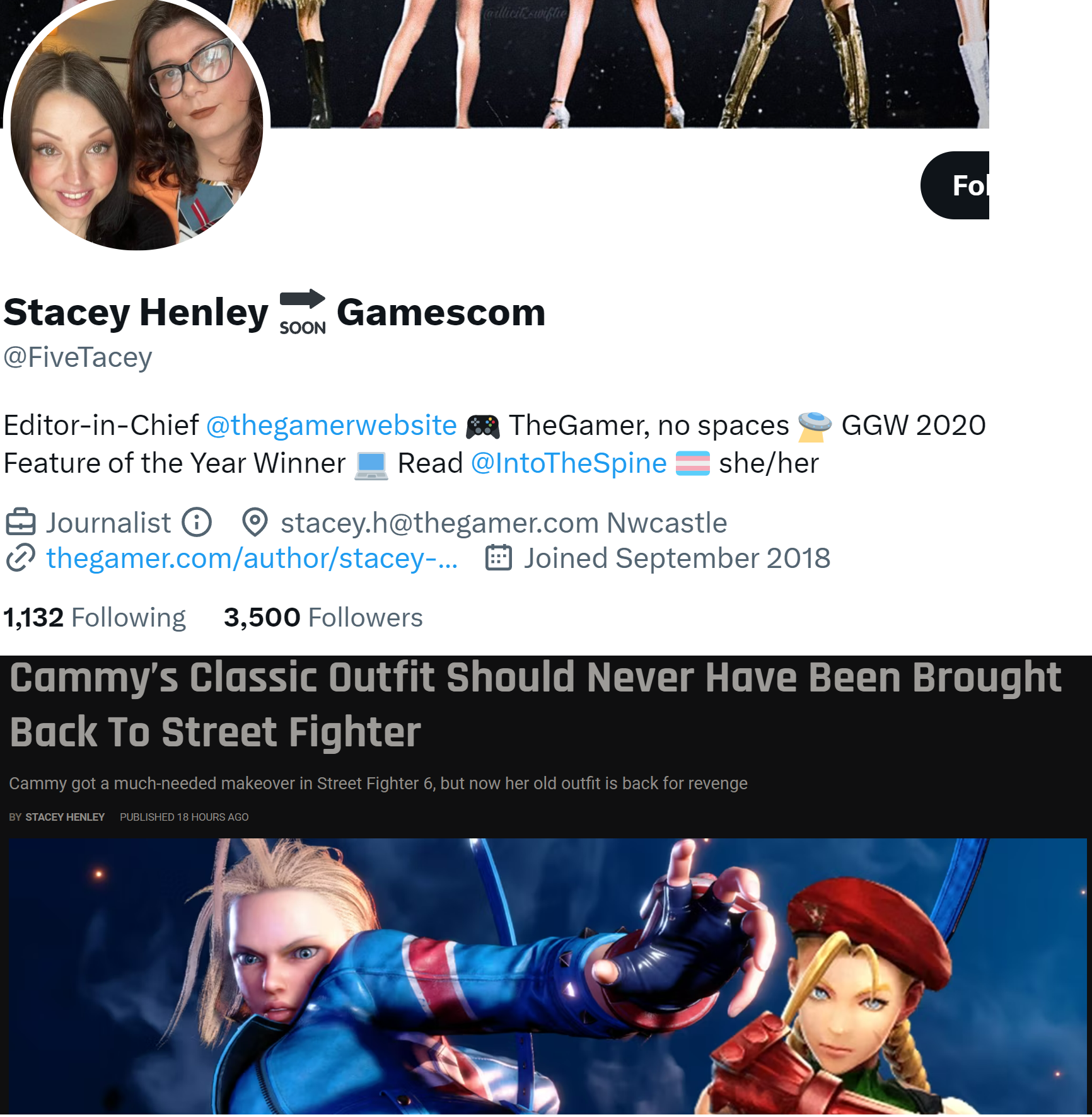This screenshot has height=1117, width=1092.
Task: Click the trans flag emoji in bio
Action: click(693, 463)
